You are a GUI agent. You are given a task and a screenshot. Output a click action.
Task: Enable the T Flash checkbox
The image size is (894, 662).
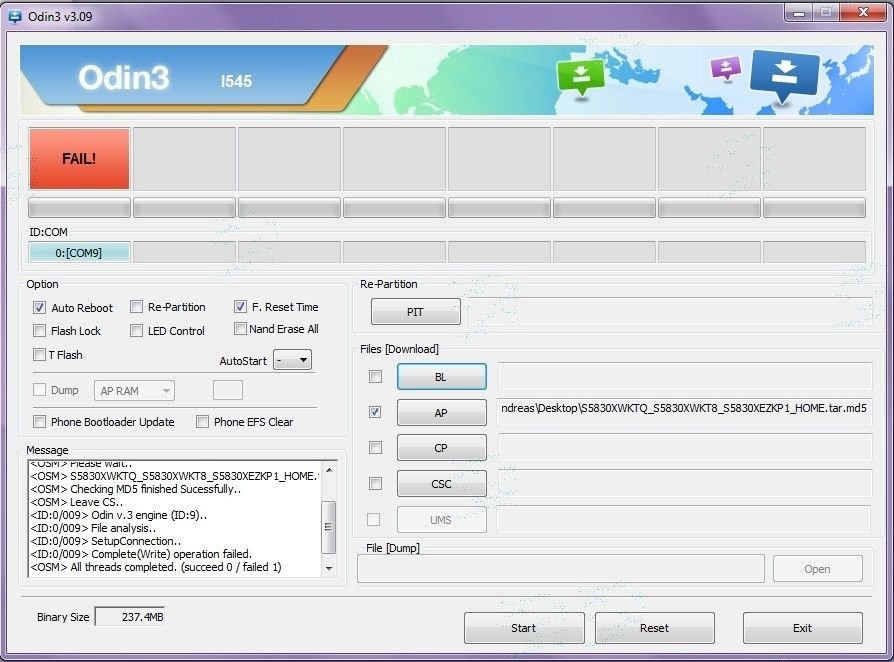(x=39, y=355)
